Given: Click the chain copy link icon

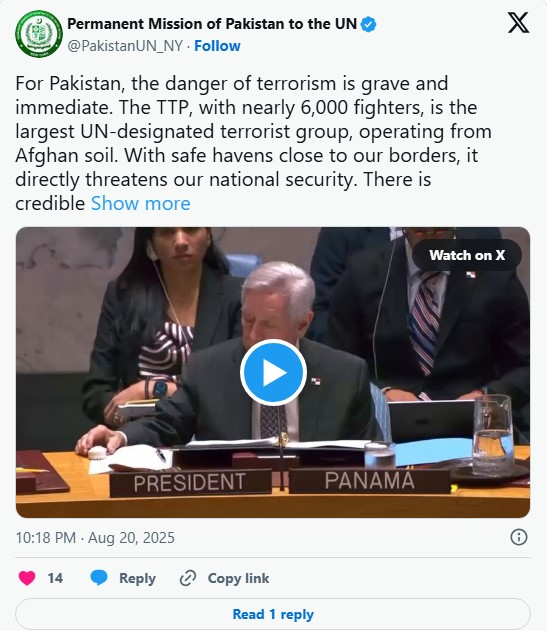Looking at the screenshot, I should [x=188, y=578].
